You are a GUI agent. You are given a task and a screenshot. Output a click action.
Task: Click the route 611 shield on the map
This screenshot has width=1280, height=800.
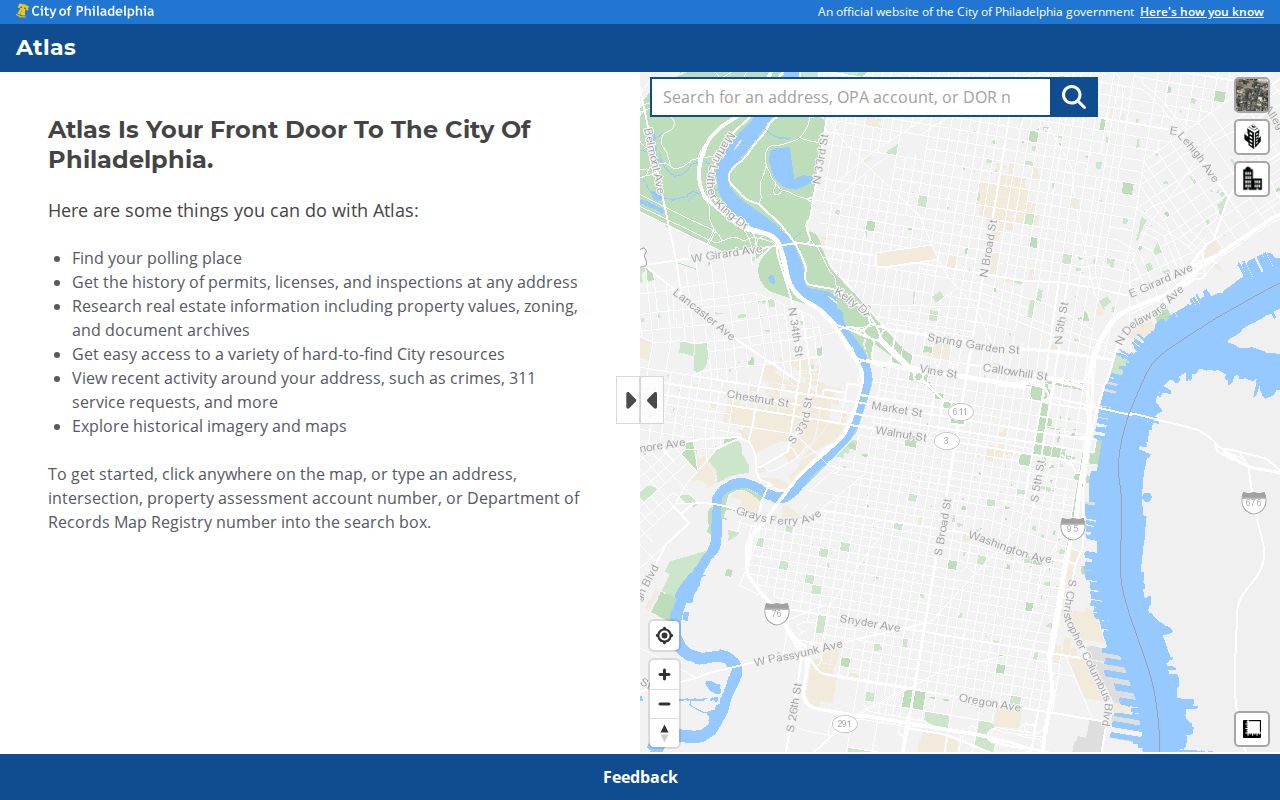pos(961,411)
